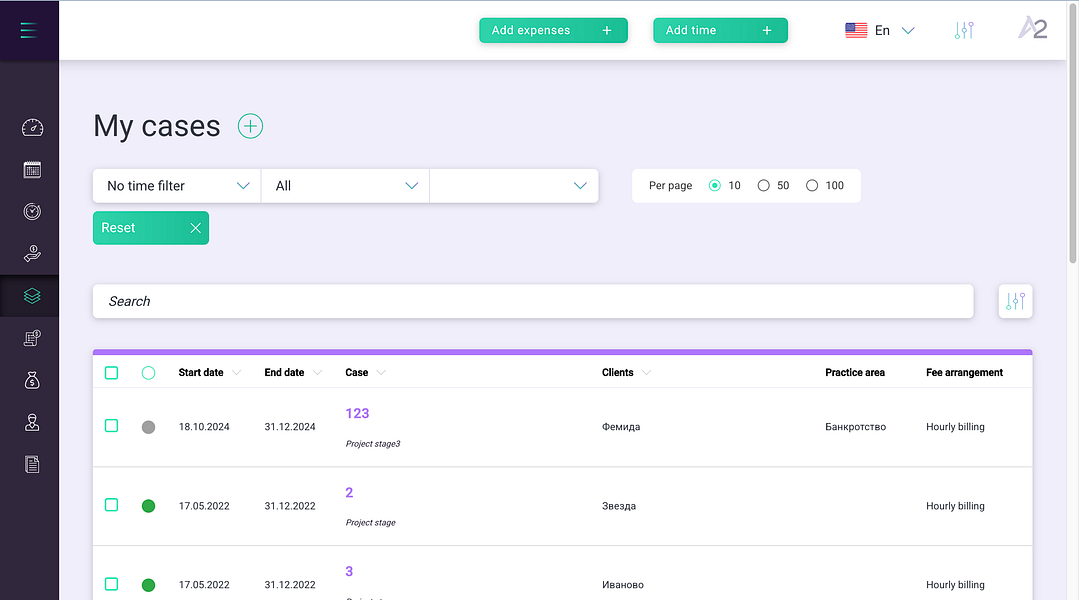Click Project stage3 under case 123
Screen dimensions: 1079x600
[373, 444]
